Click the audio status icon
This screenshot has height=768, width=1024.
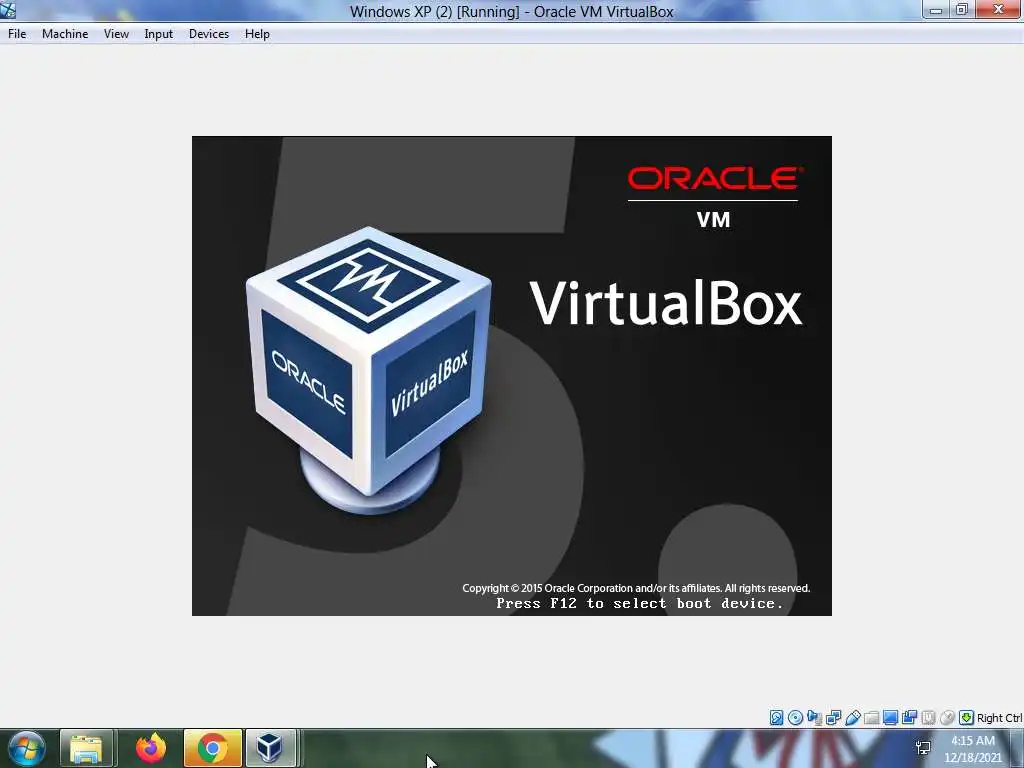814,718
